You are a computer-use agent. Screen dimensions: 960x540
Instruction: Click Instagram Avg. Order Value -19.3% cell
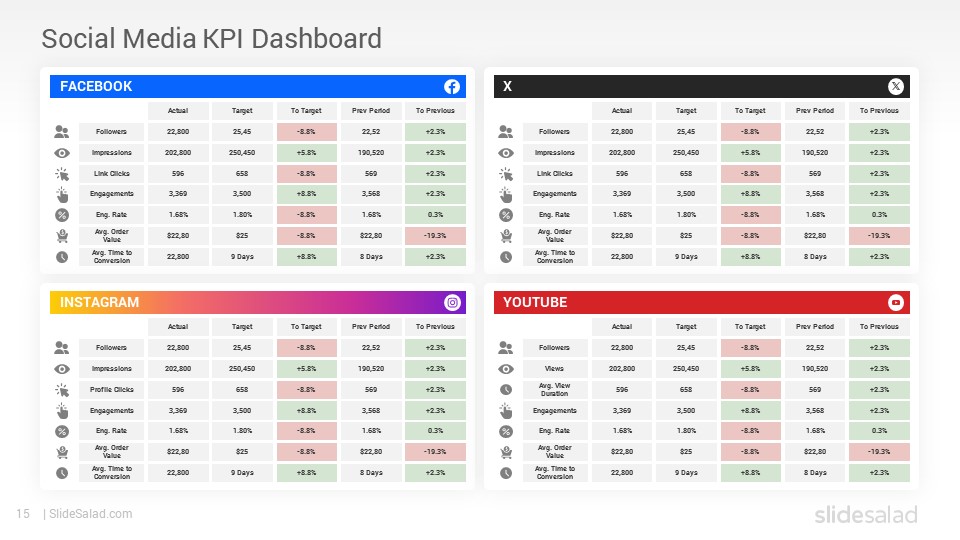435,452
